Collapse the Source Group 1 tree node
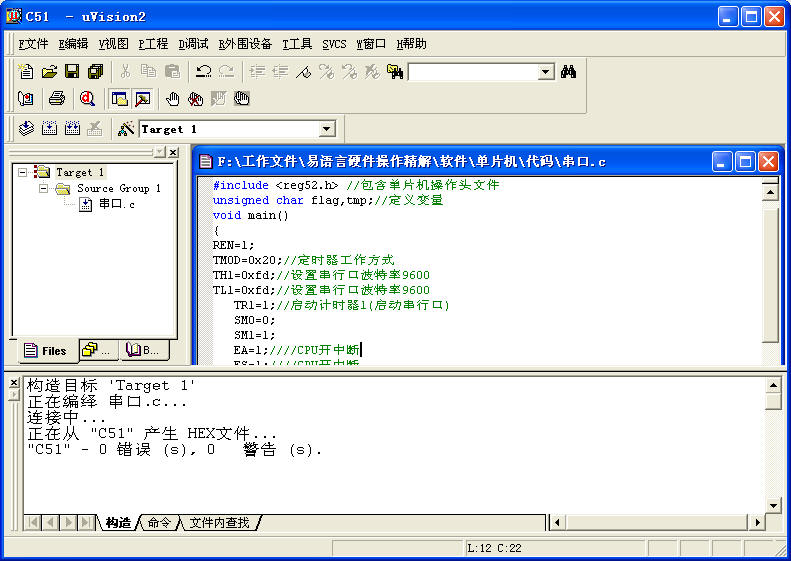 44,188
